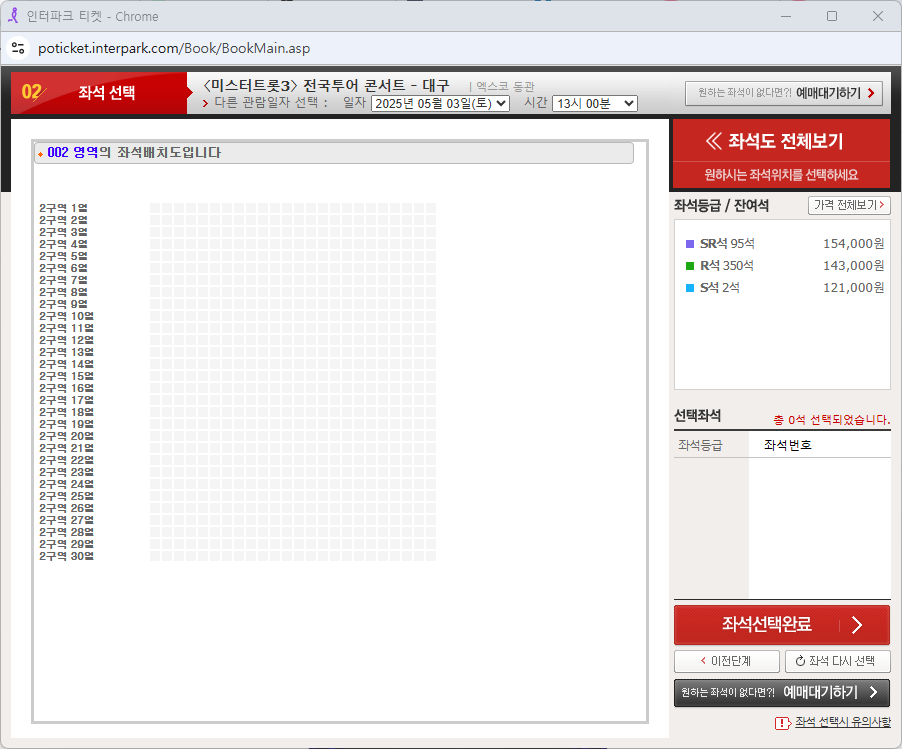Select the SR석 purple color swatch
Viewport: 902px width, 749px height.
click(x=690, y=244)
